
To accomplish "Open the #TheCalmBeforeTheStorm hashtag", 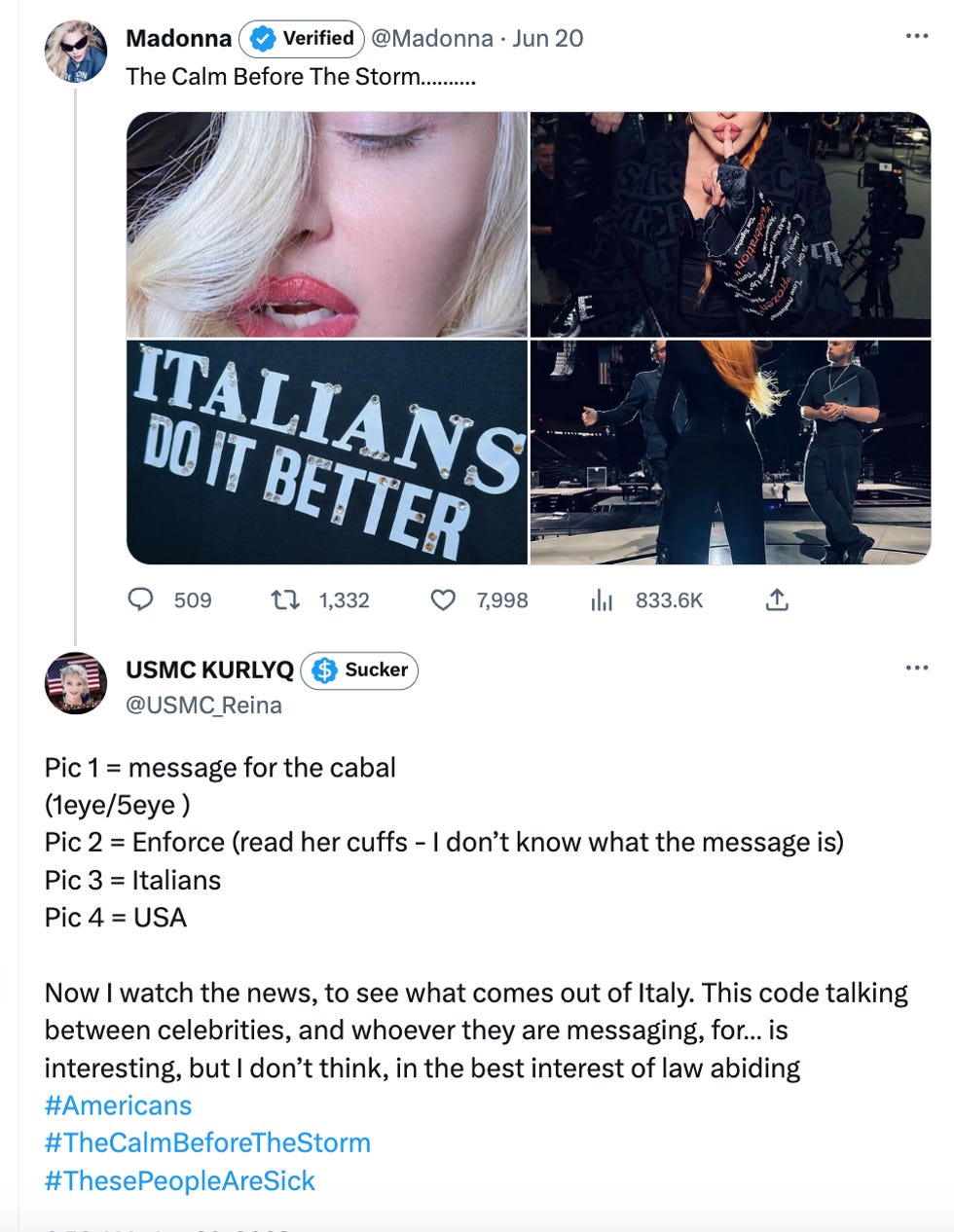I will click(206, 1142).
